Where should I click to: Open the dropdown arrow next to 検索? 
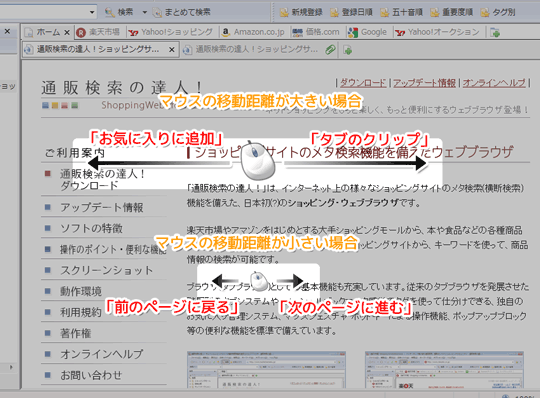point(145,12)
